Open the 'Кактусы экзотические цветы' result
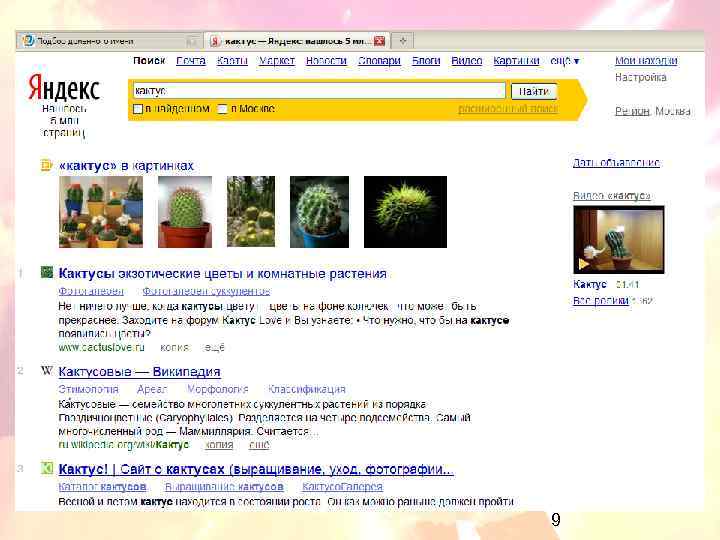Screen dimensions: 720x540 223,274
